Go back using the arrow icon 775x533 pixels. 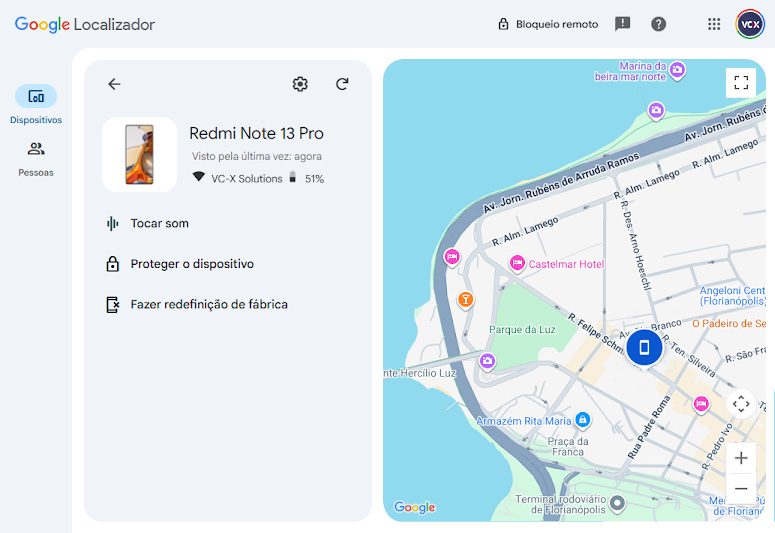[114, 84]
